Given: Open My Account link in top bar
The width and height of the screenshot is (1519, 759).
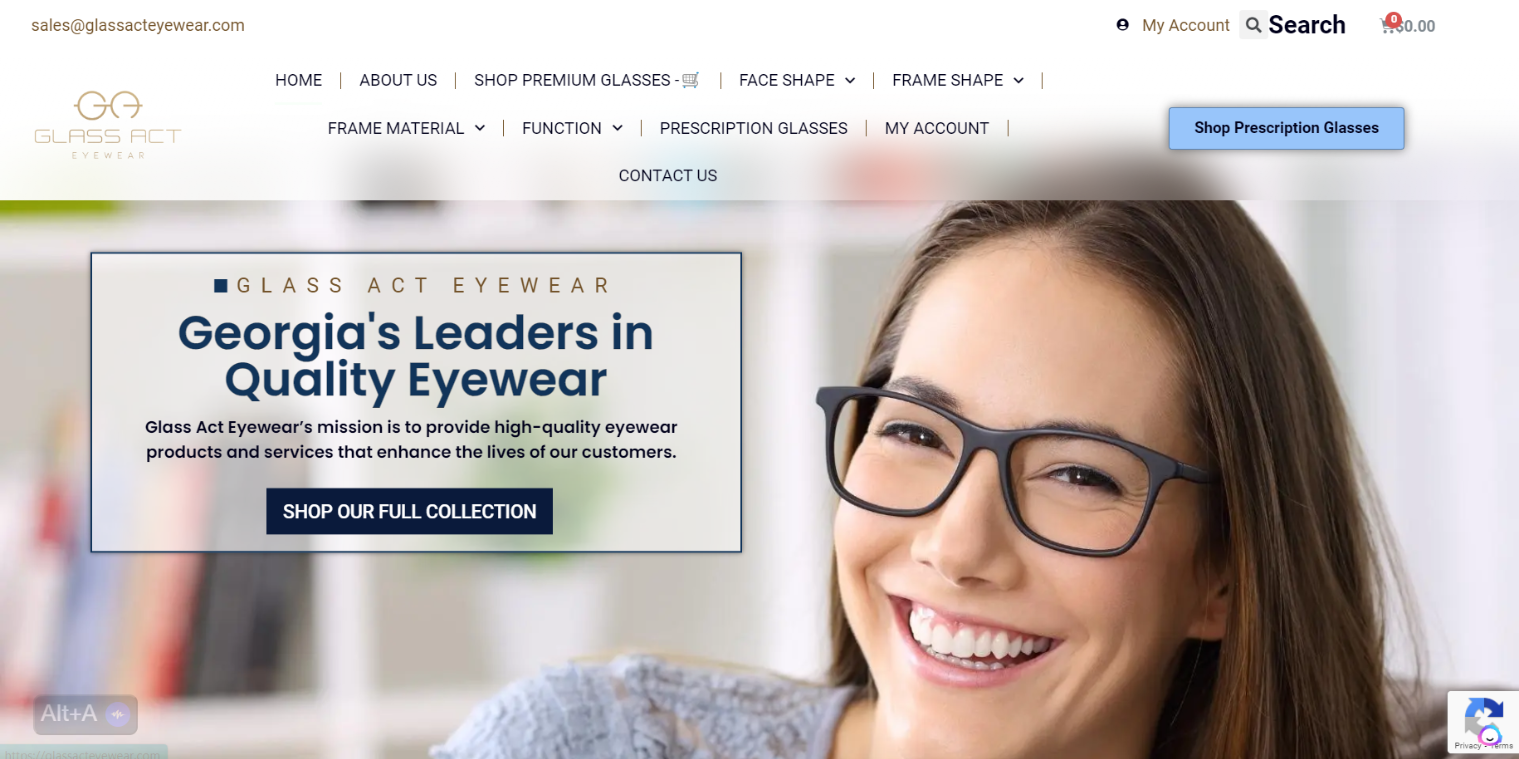Looking at the screenshot, I should (1186, 25).
